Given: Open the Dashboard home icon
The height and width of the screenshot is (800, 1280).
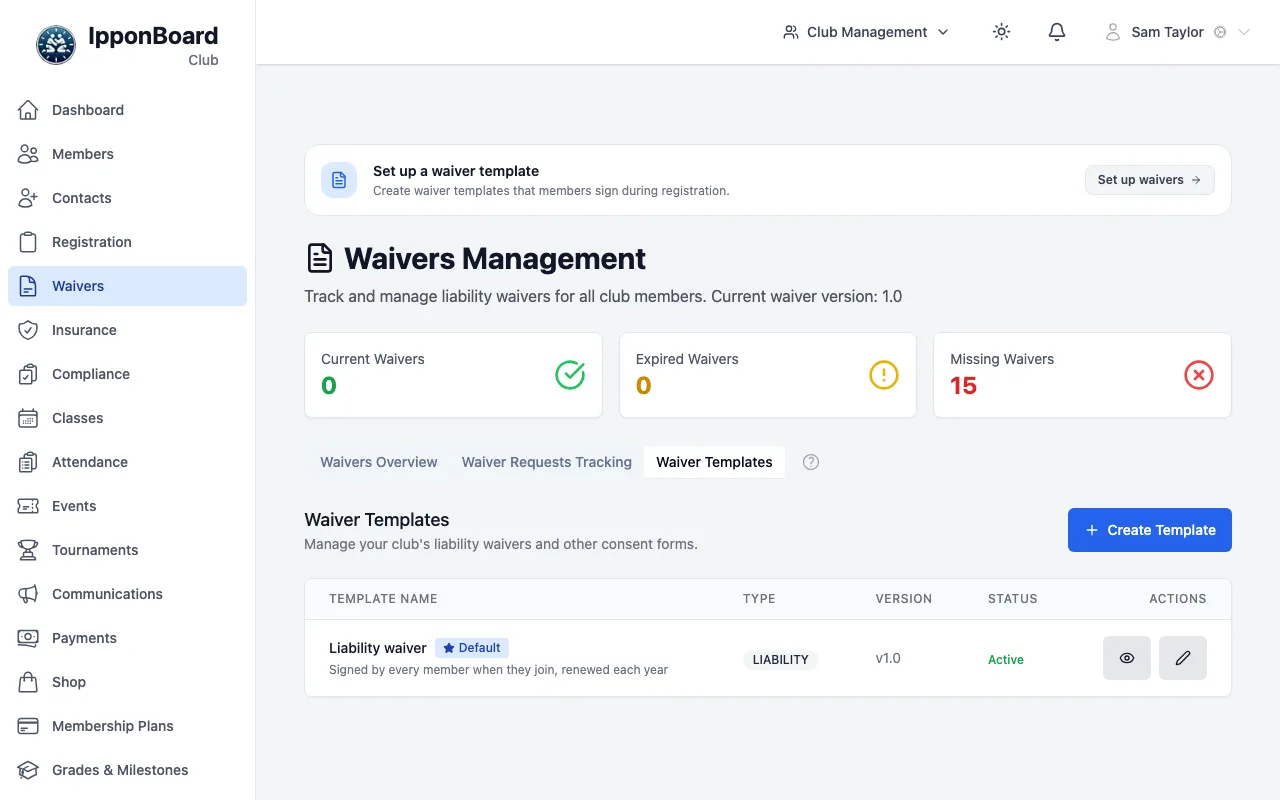Looking at the screenshot, I should [x=28, y=110].
